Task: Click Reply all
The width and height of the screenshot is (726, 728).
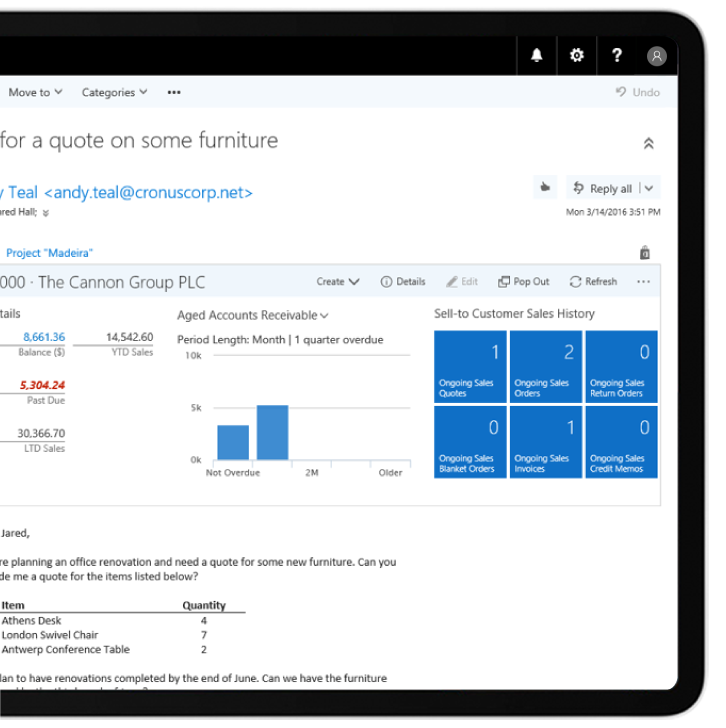Action: [x=603, y=188]
